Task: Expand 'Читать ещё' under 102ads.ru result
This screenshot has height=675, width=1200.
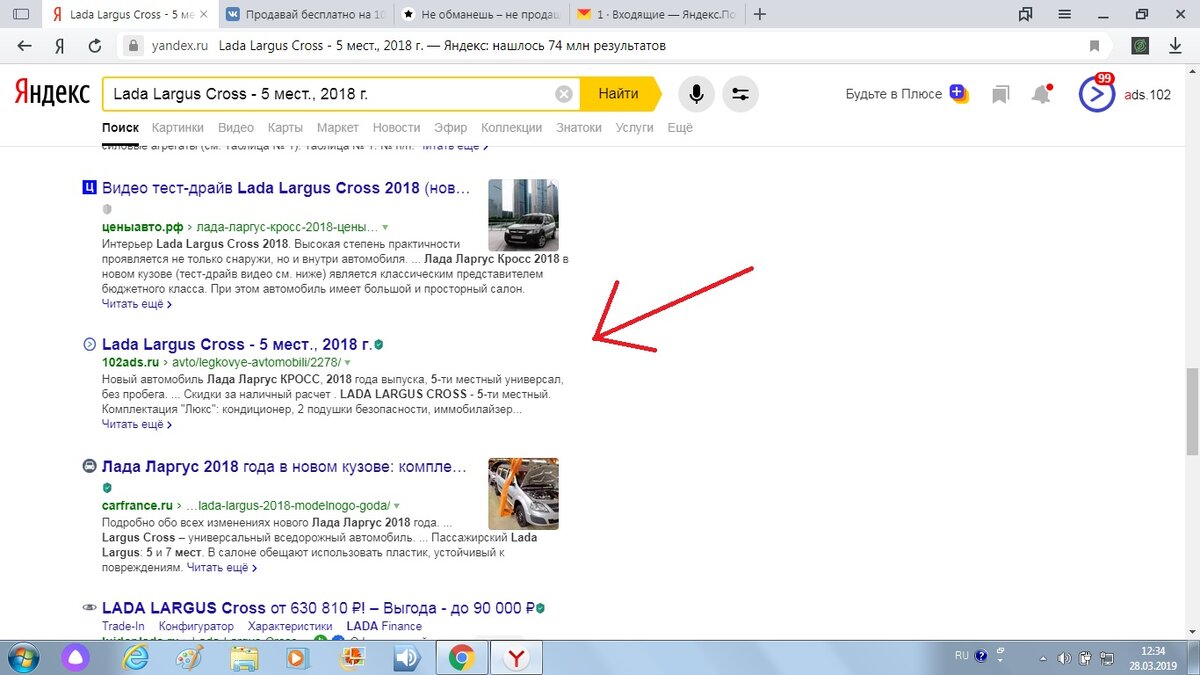Action: click(x=137, y=424)
